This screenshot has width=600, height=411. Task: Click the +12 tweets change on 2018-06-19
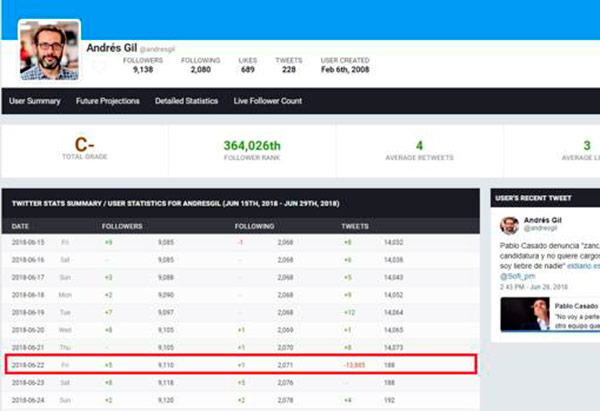pyautogui.click(x=349, y=313)
